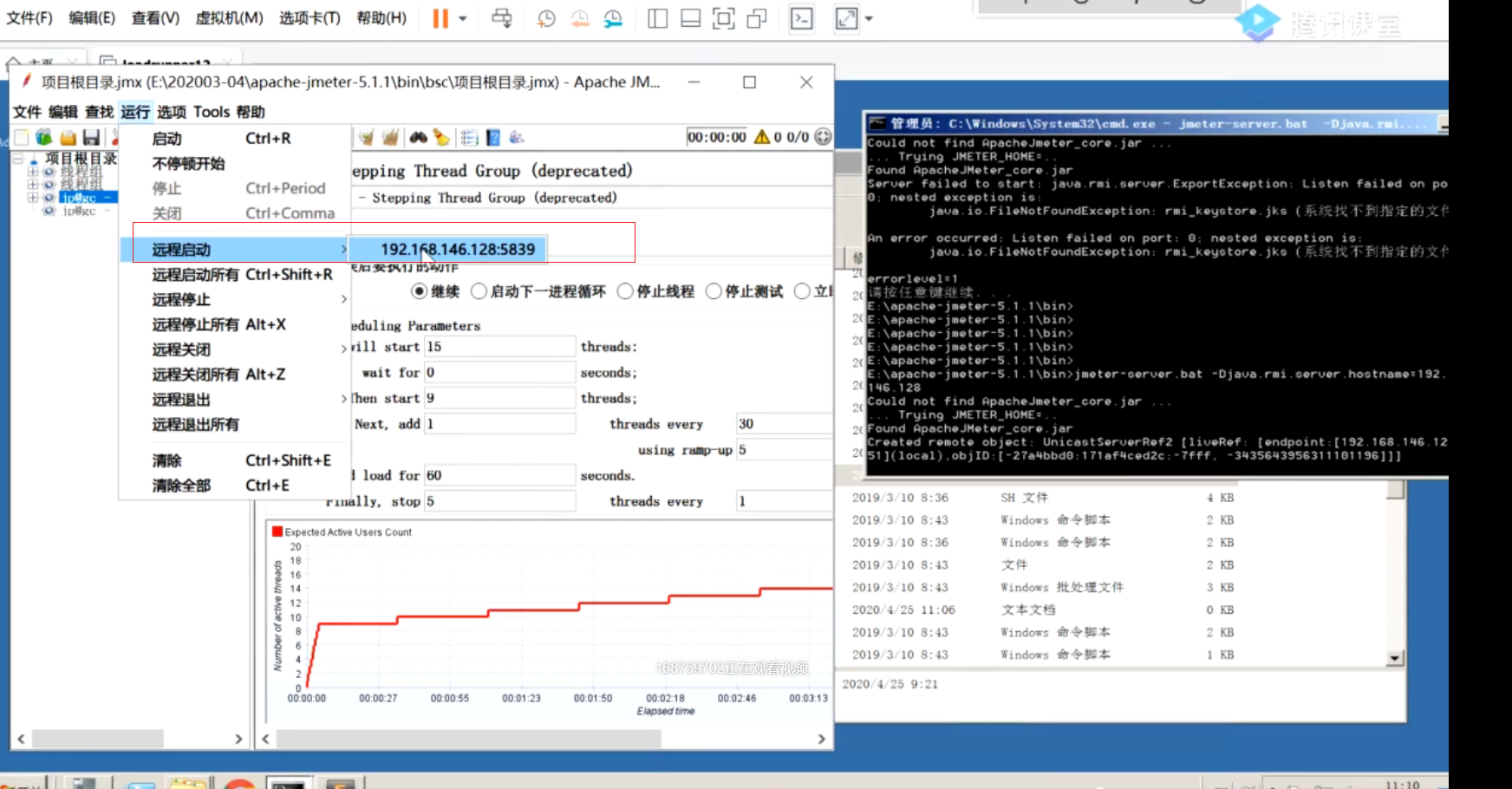Click 远程停止所有 menu entry
Screen dimensions: 1512x789
click(234, 324)
